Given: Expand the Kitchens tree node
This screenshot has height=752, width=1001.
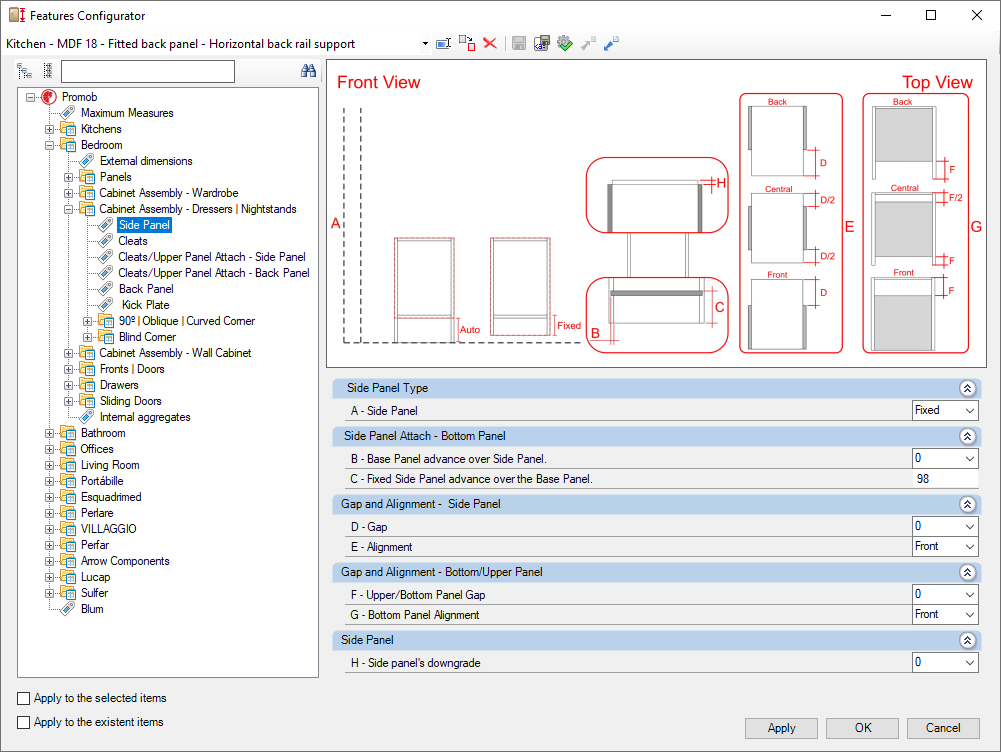Looking at the screenshot, I should click(49, 130).
